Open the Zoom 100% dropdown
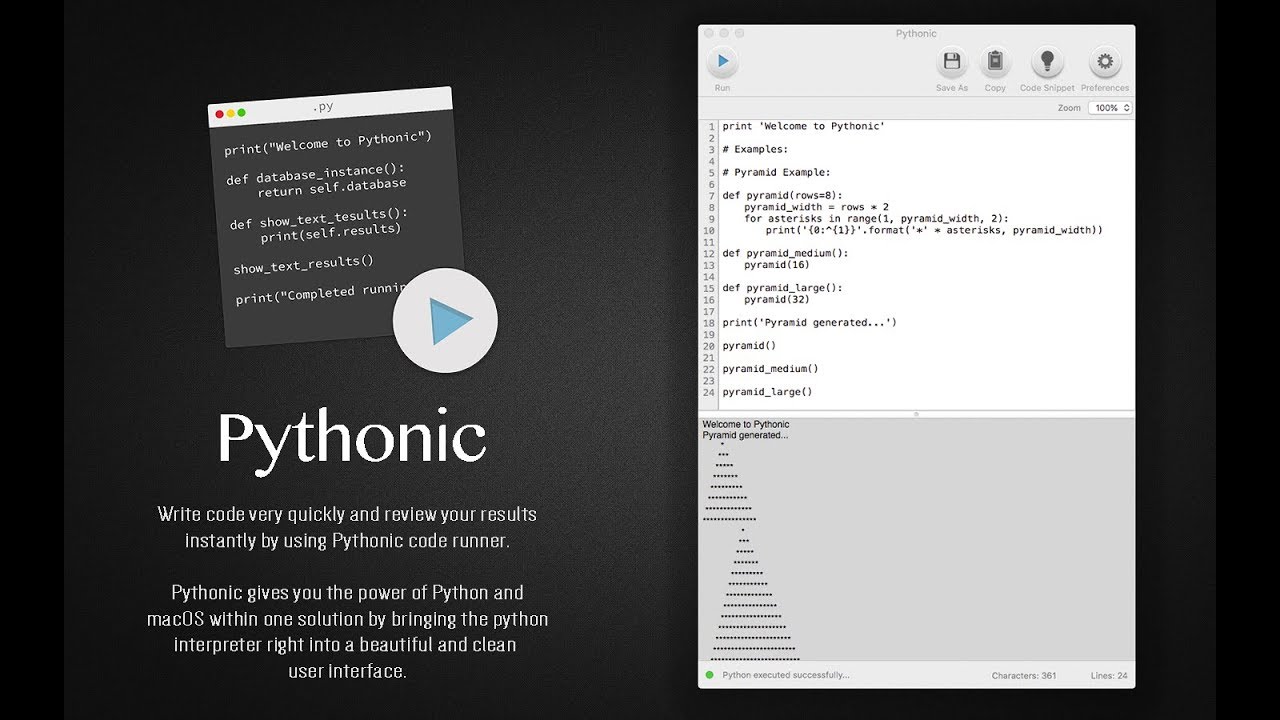 coord(1110,108)
